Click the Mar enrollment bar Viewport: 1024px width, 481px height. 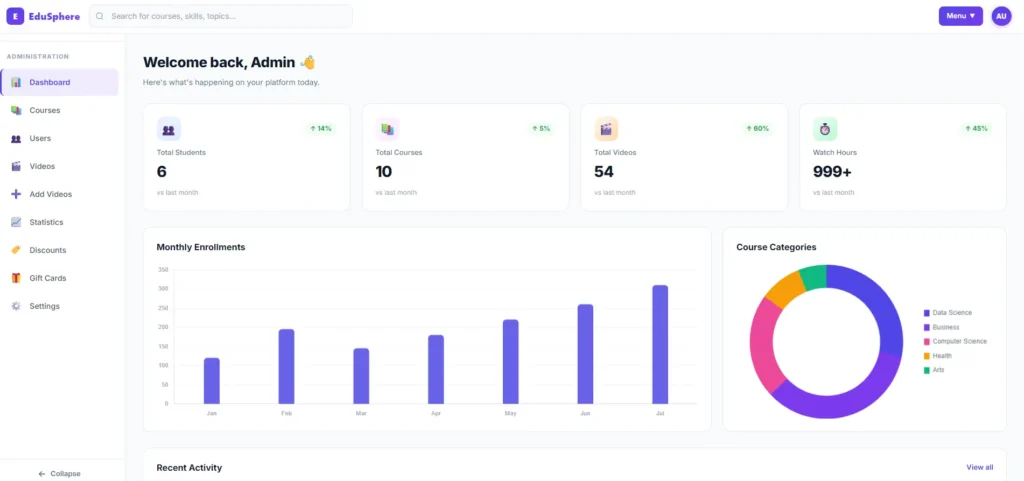(x=361, y=376)
